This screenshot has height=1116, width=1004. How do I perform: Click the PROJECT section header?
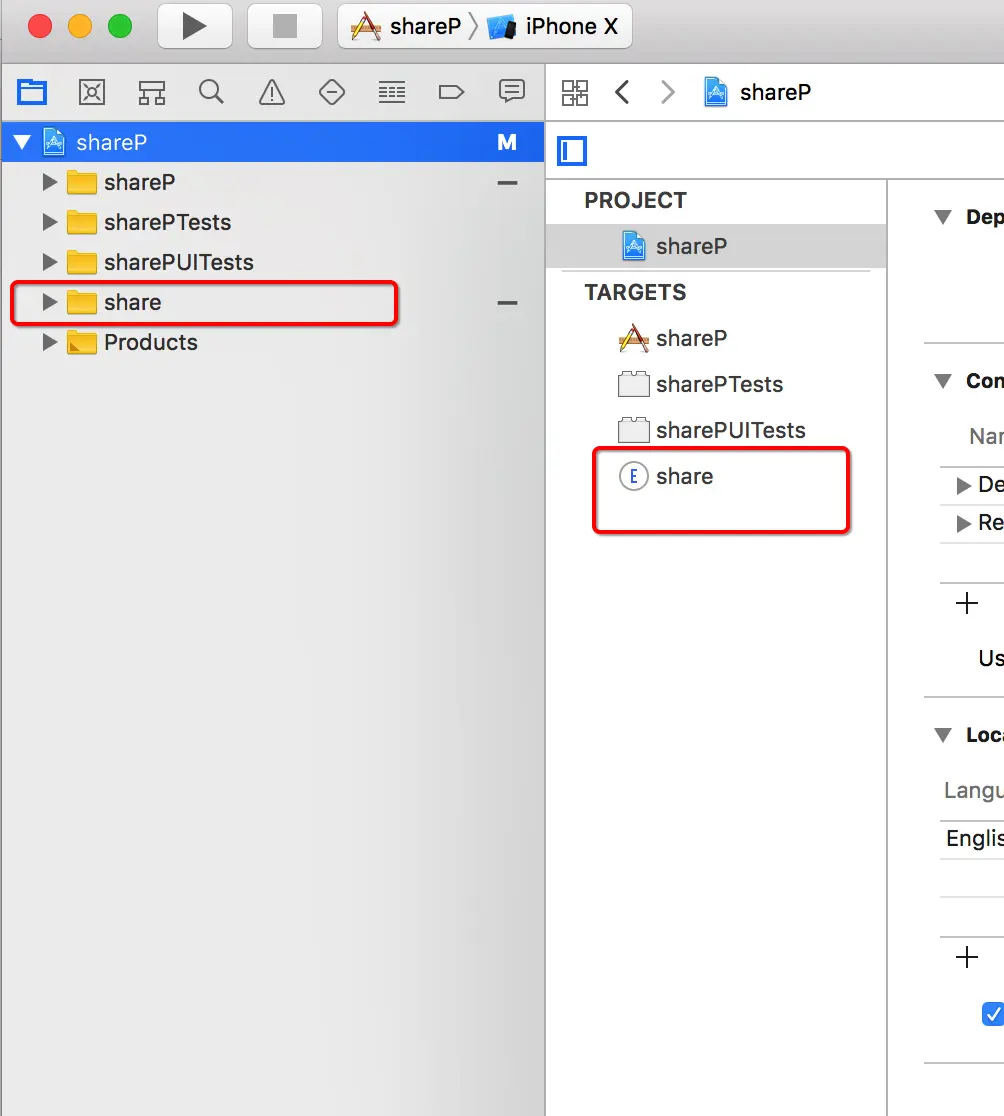pyautogui.click(x=635, y=201)
